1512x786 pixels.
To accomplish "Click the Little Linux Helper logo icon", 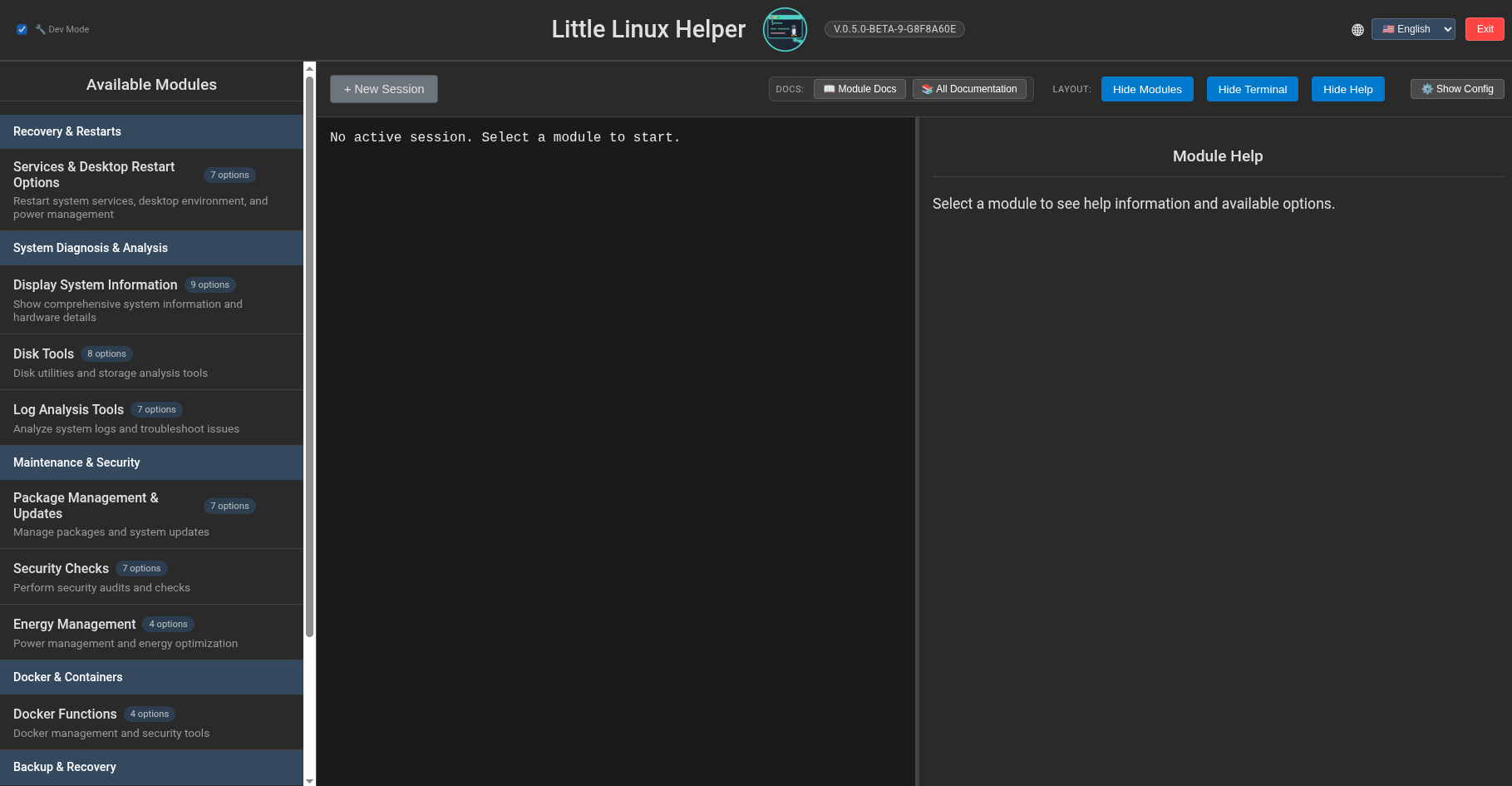I will coord(785,29).
